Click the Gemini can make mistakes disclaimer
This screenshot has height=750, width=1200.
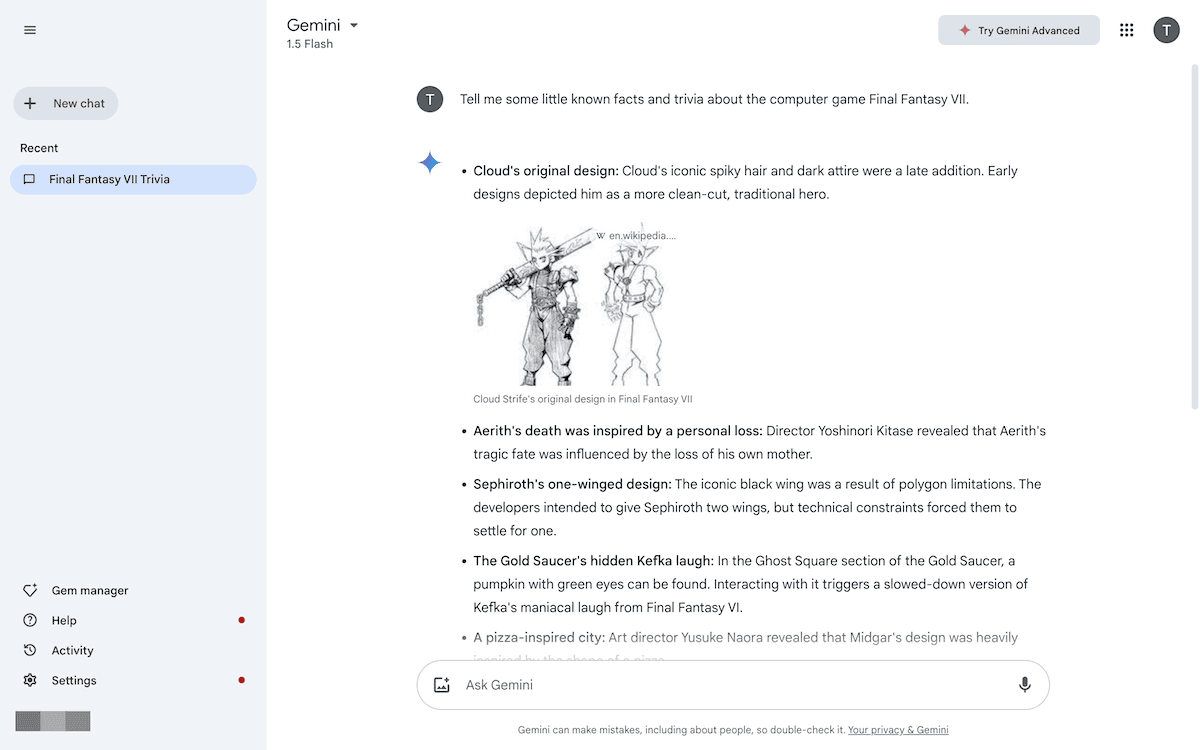coord(681,730)
